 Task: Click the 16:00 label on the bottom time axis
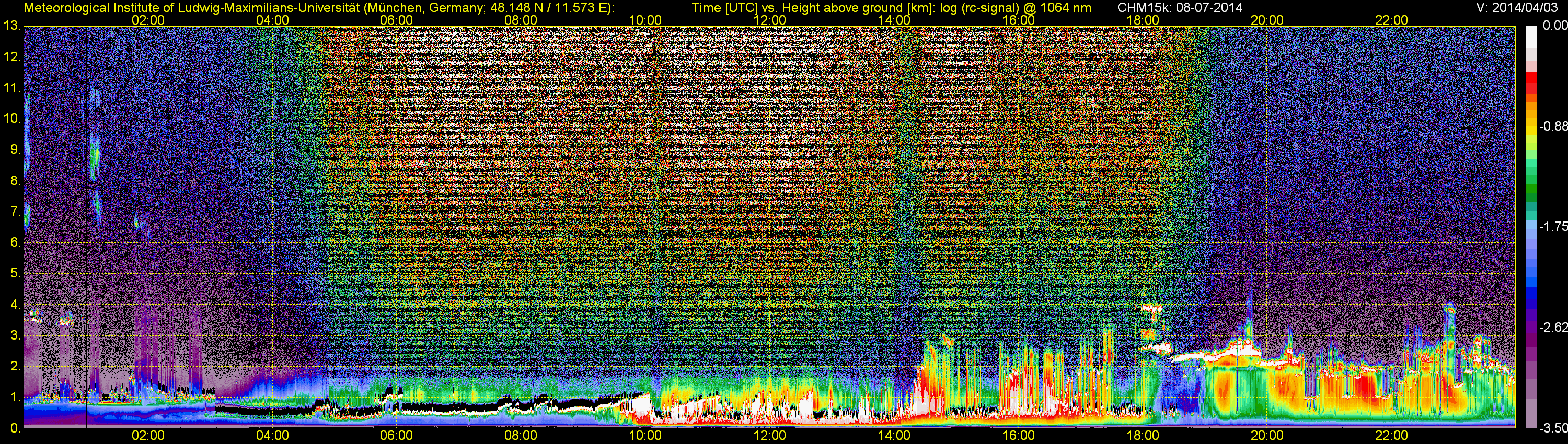pos(1018,436)
